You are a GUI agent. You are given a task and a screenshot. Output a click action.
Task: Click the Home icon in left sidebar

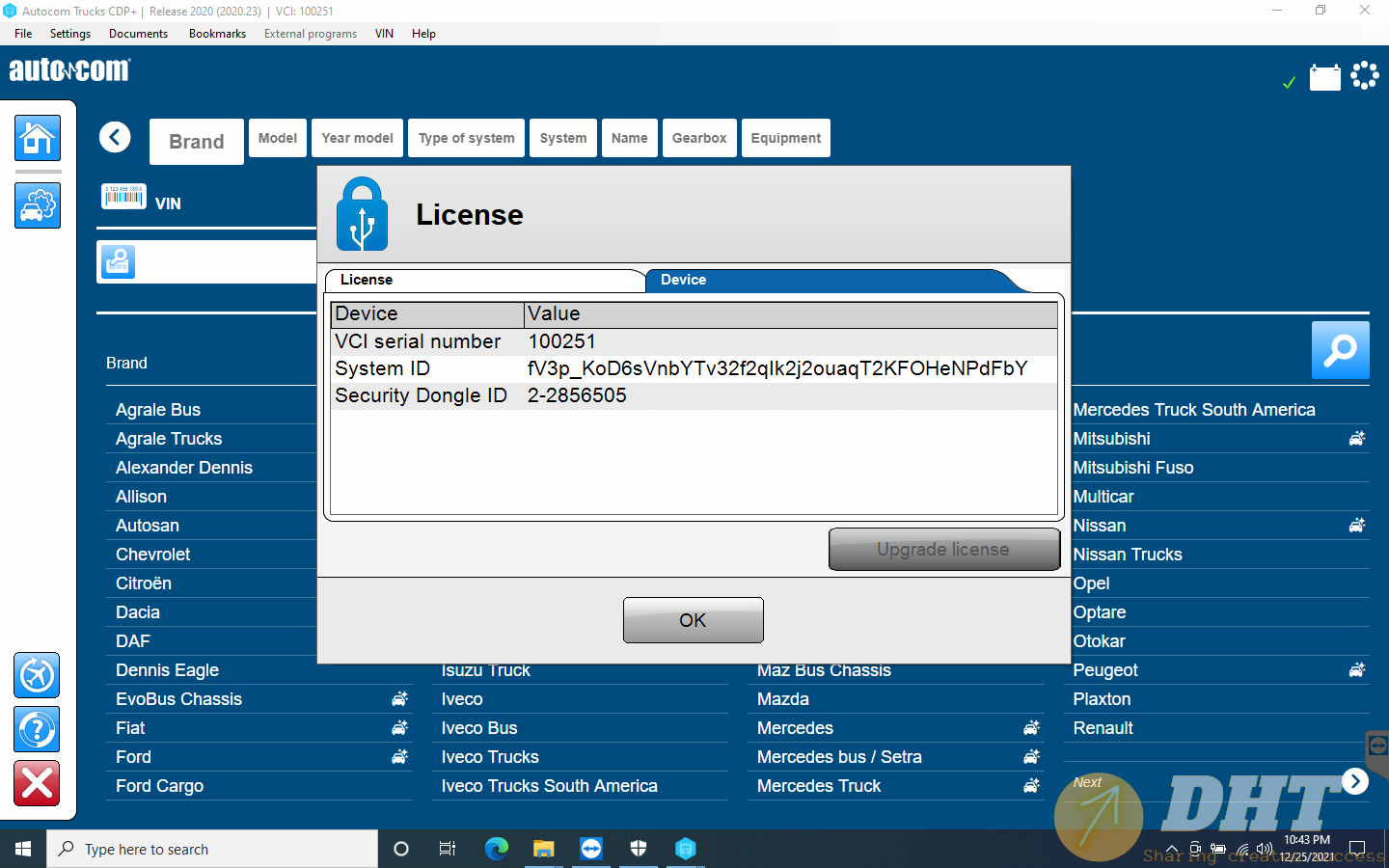pos(38,138)
